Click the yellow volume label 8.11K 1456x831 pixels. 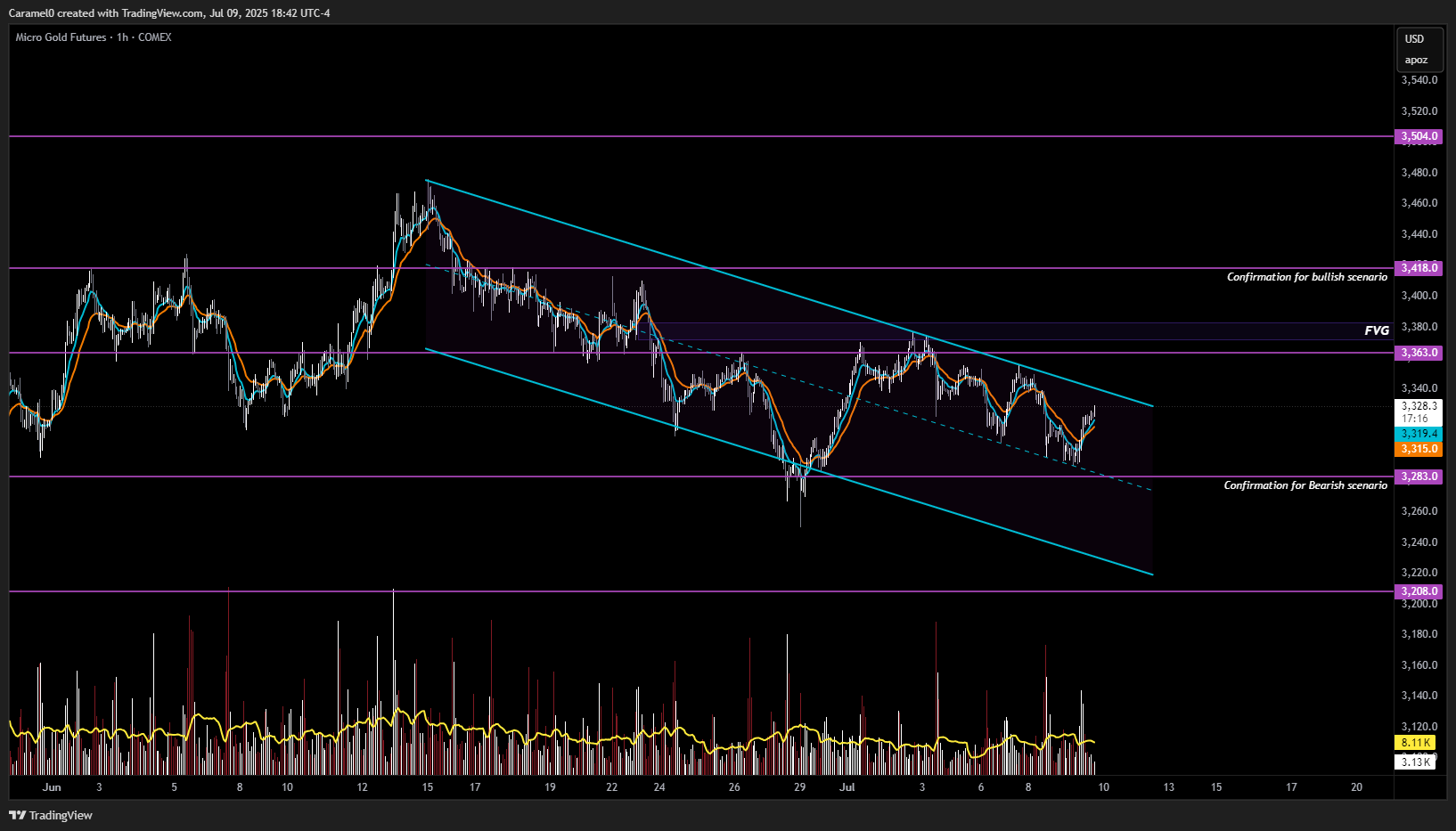tap(1415, 743)
